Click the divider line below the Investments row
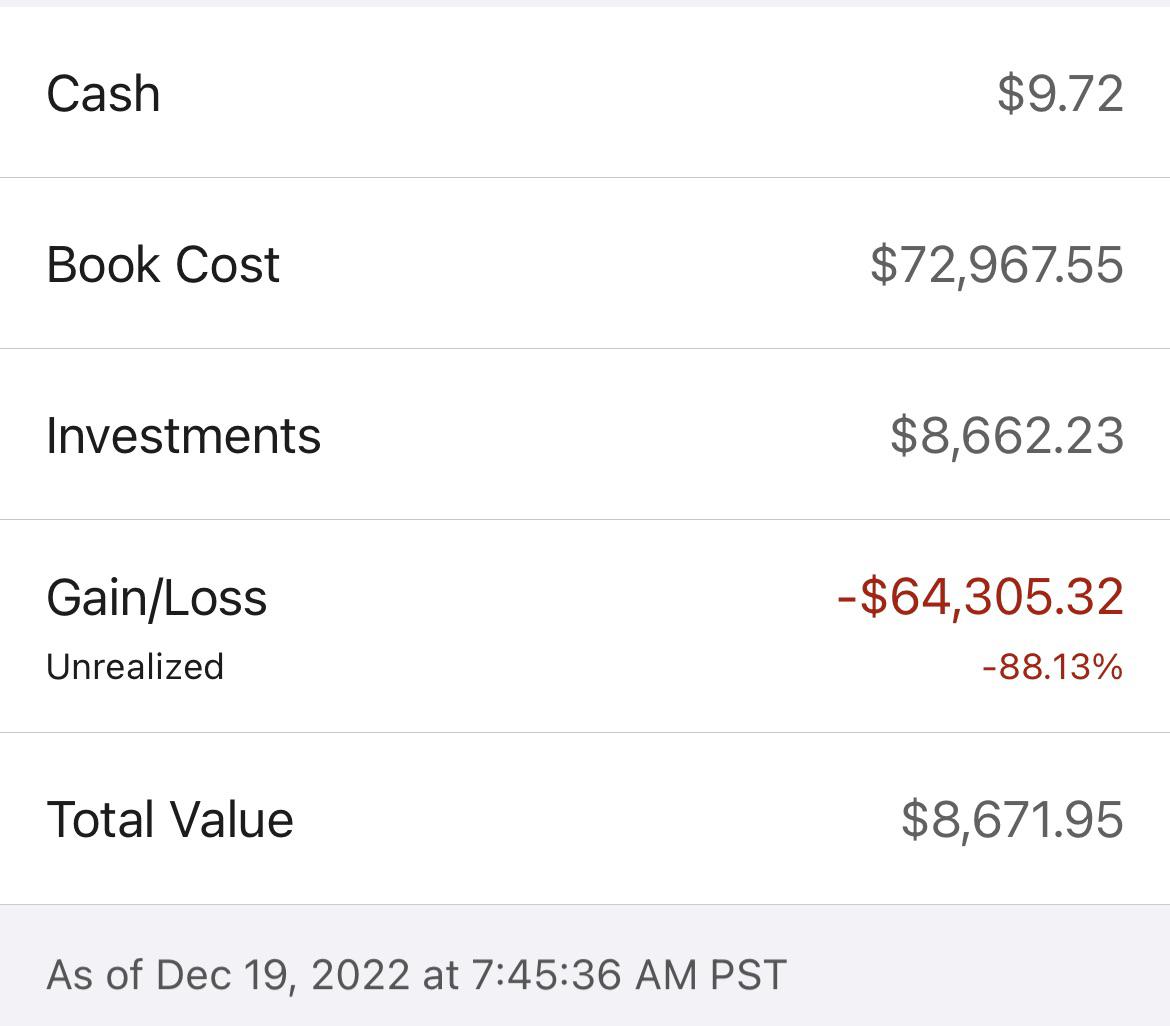Viewport: 1170px width, 1026px height. pyautogui.click(x=585, y=520)
